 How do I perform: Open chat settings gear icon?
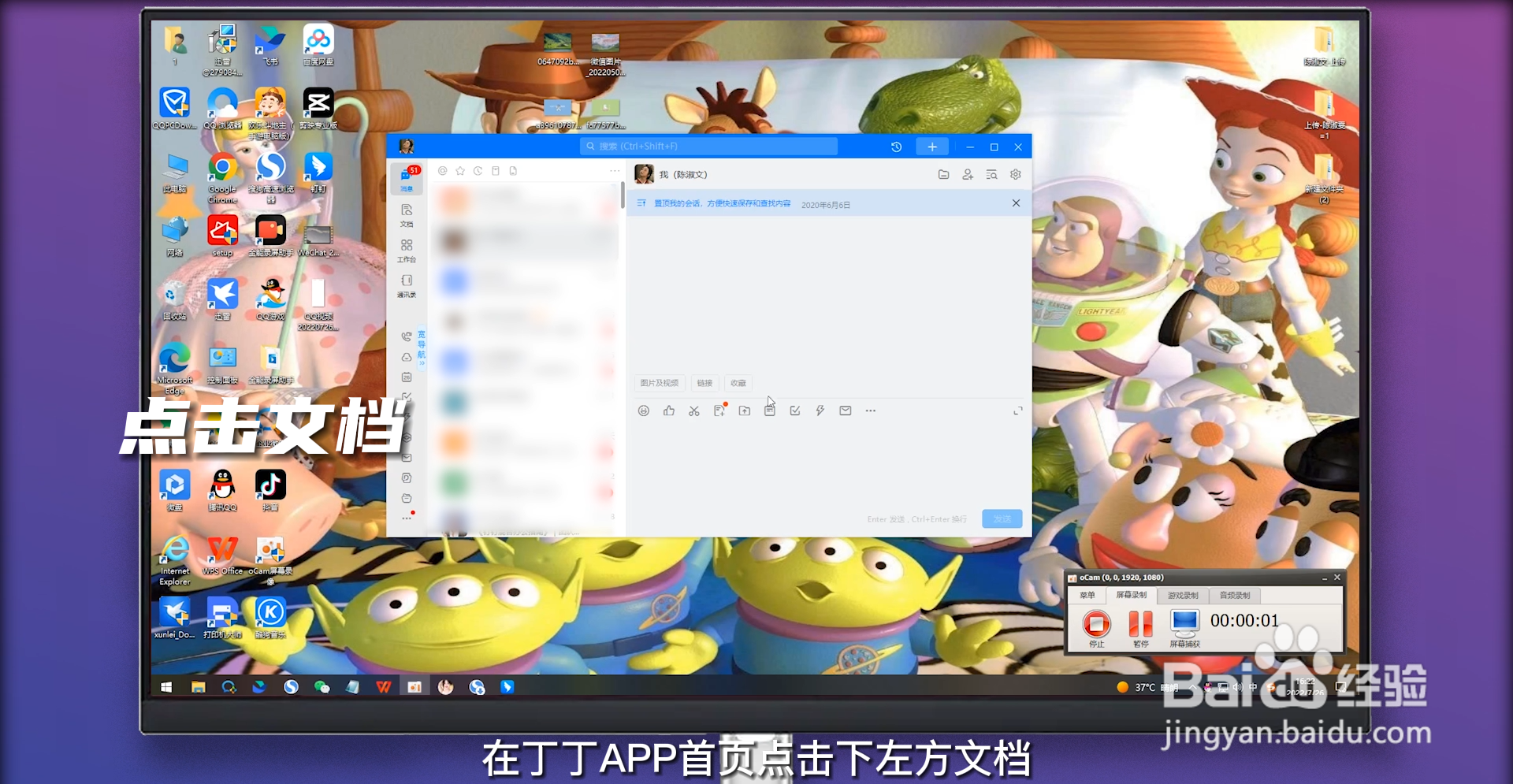point(1016,175)
